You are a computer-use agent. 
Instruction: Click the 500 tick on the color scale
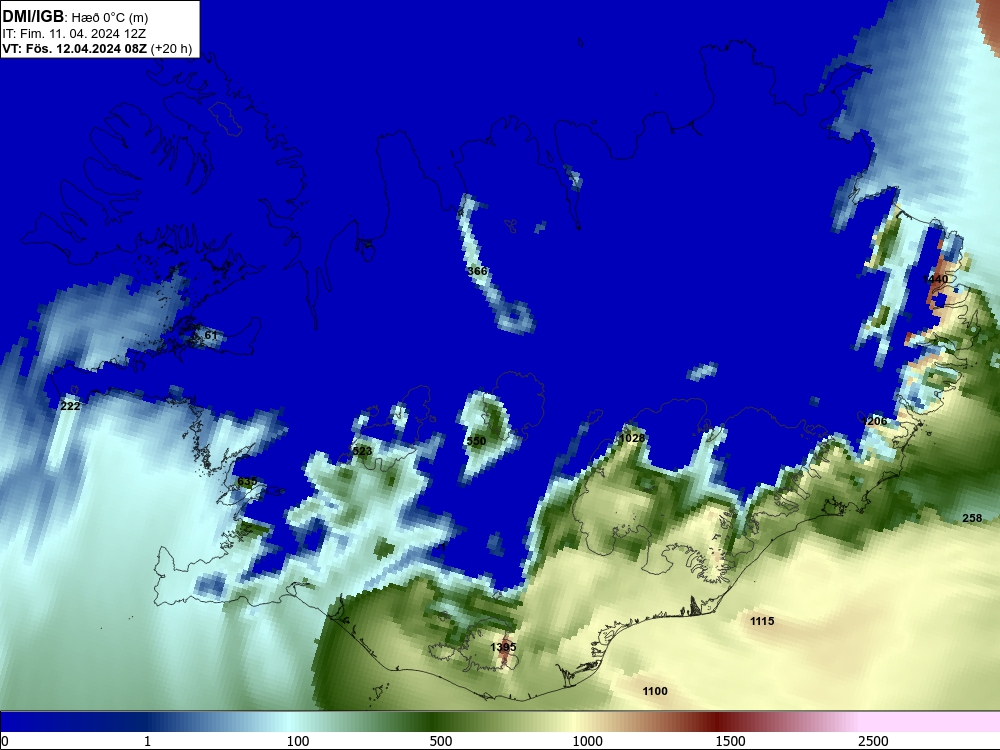pyautogui.click(x=441, y=741)
